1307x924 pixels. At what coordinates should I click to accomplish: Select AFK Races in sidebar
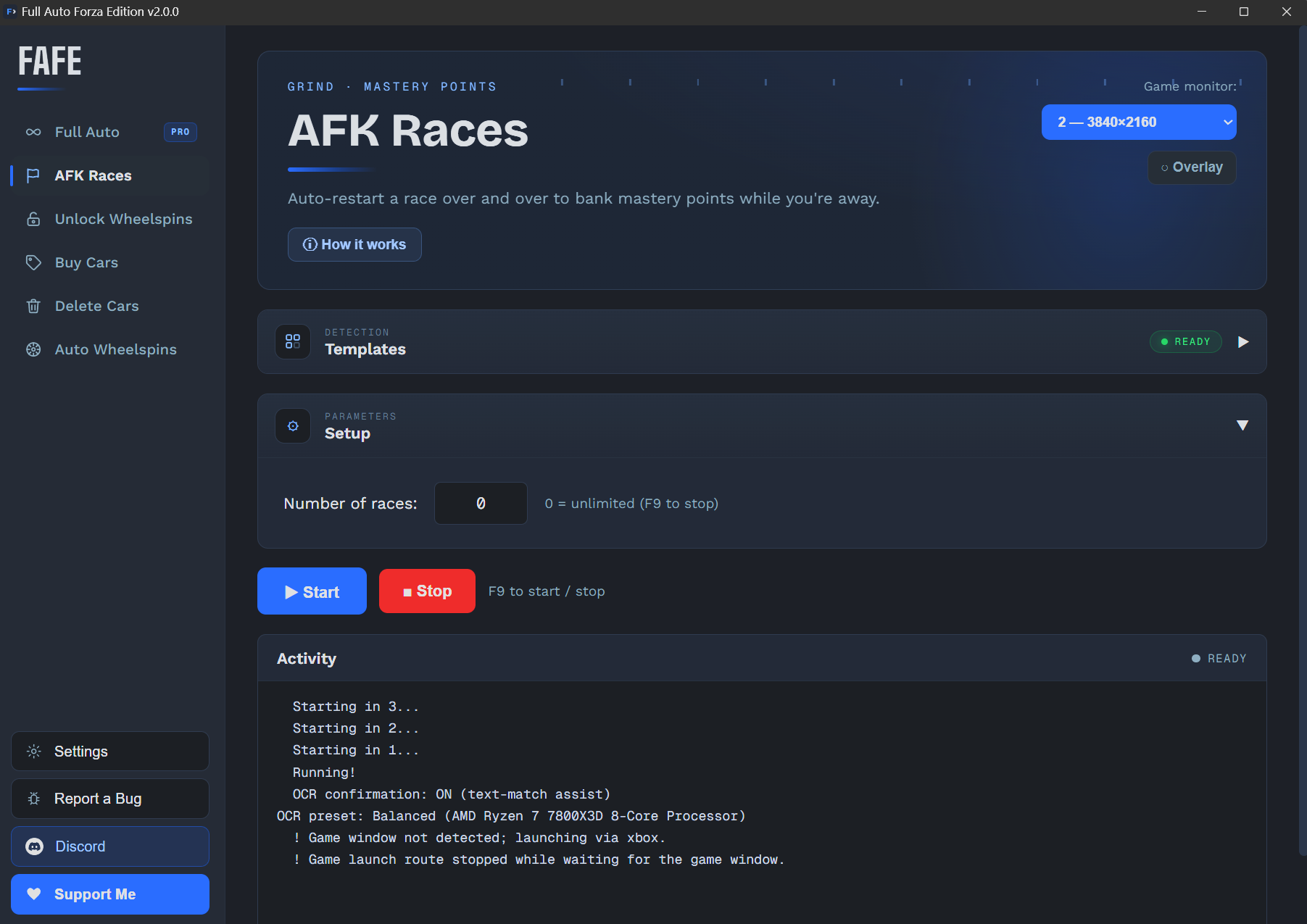[110, 175]
